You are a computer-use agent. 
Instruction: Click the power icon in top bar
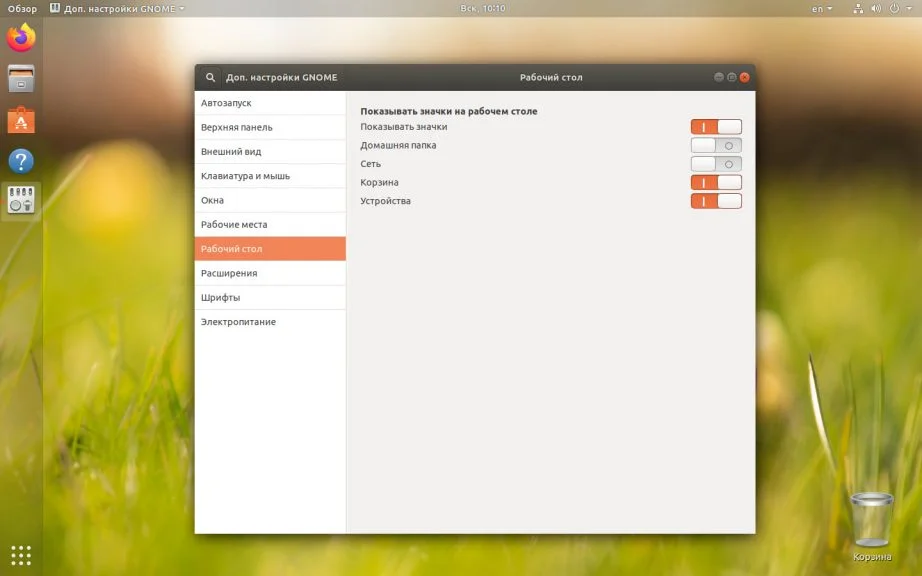coord(894,8)
